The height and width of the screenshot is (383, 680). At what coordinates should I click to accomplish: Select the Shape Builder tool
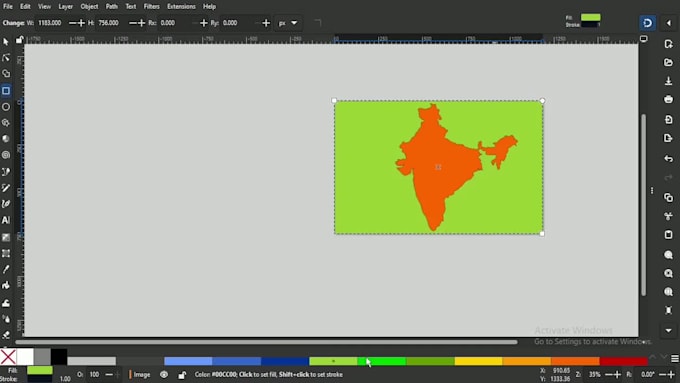pyautogui.click(x=6, y=74)
